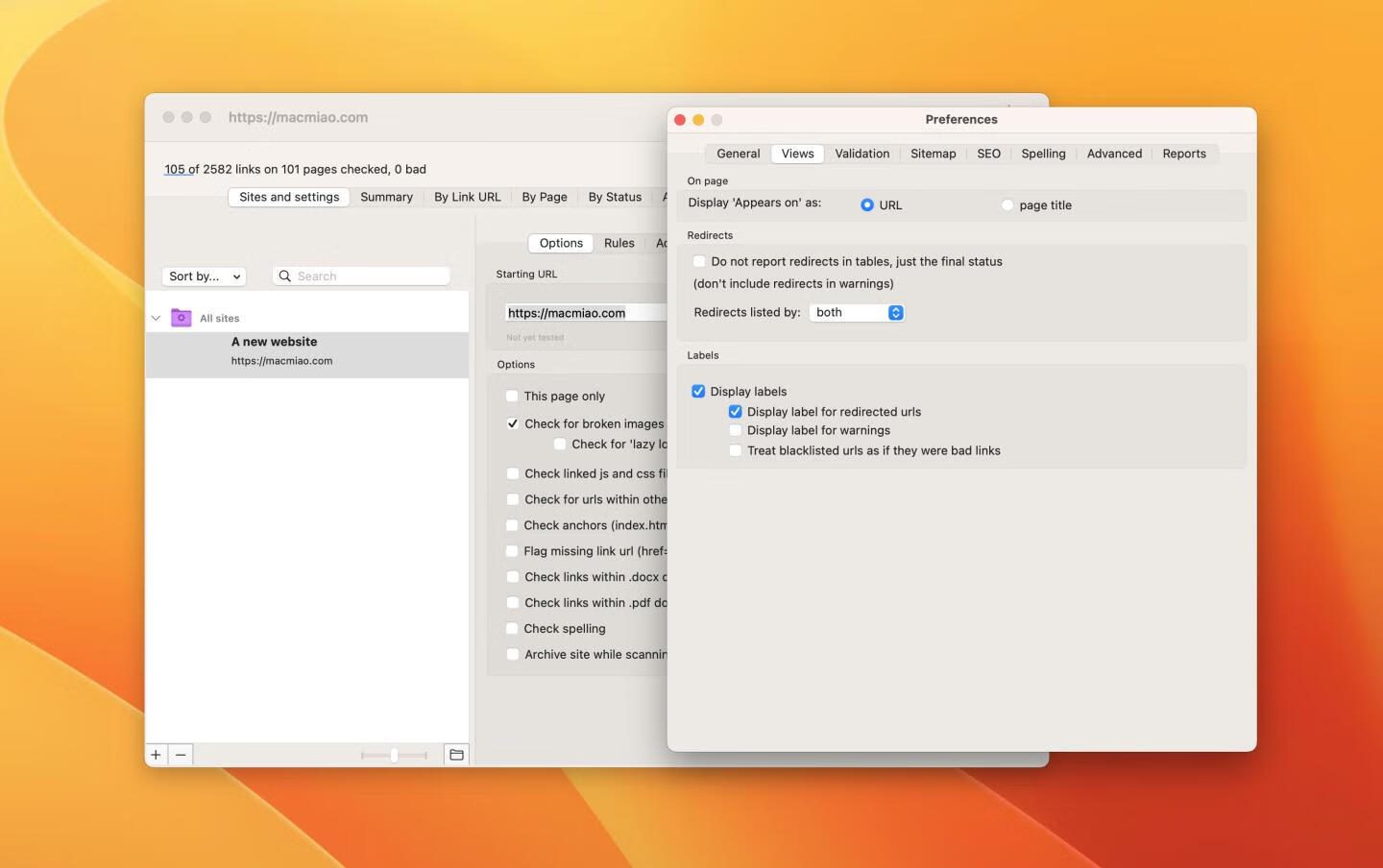Go to the Summary tab

click(x=386, y=197)
